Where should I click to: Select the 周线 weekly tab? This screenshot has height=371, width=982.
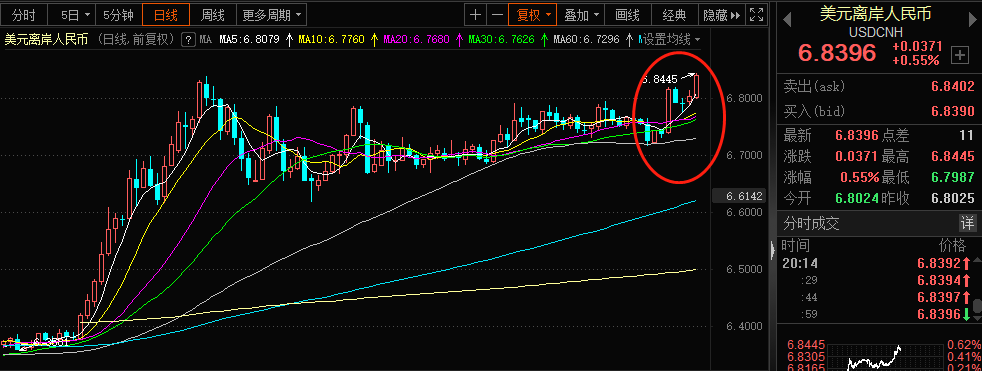pos(214,14)
